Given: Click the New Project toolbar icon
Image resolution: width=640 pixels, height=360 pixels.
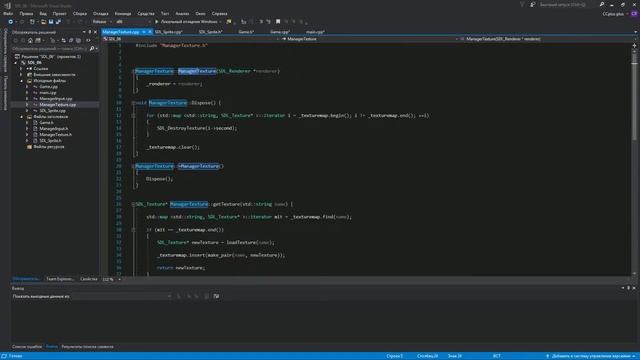Looking at the screenshot, I should (x=32, y=22).
